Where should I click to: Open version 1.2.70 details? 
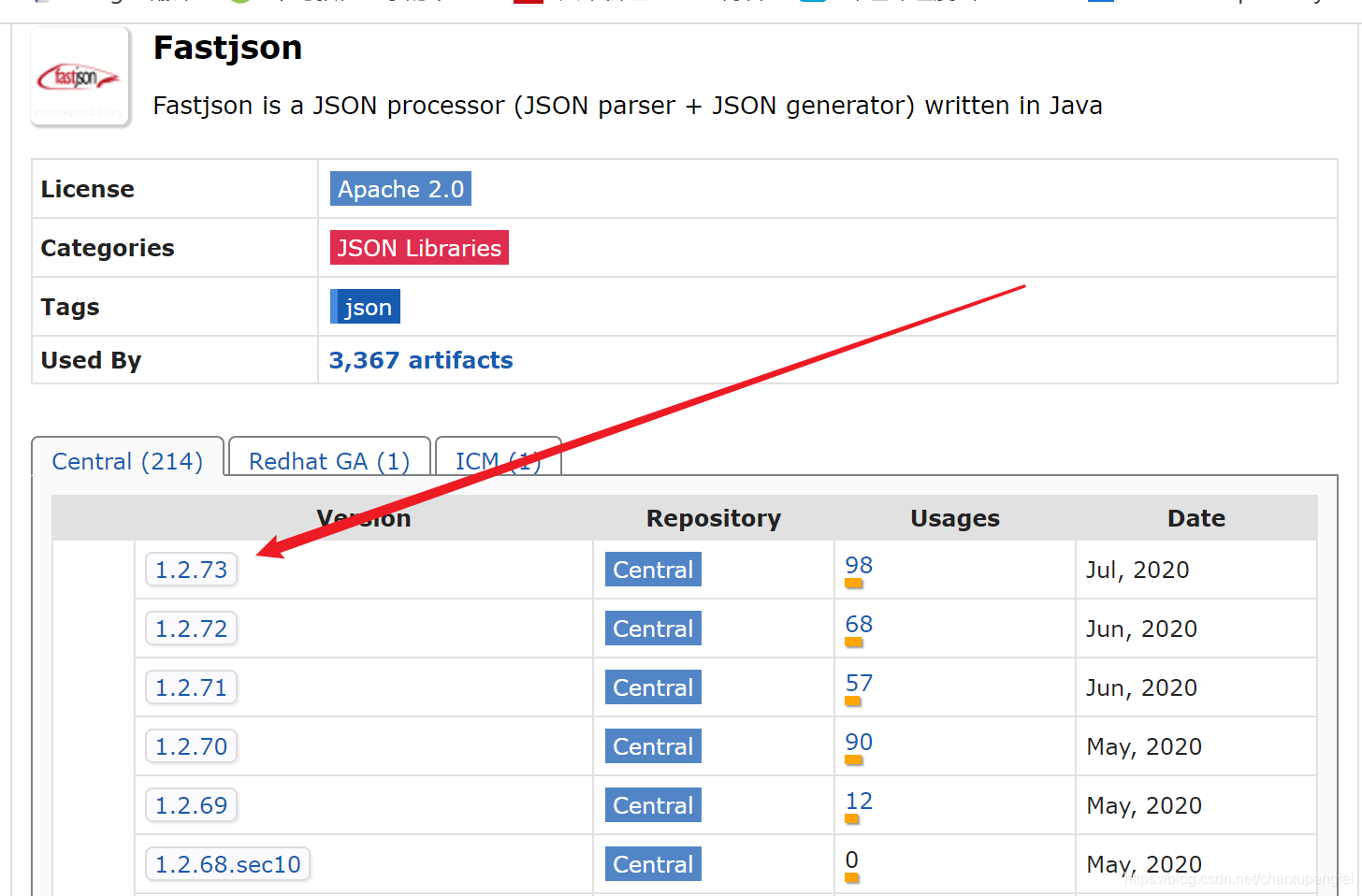(x=191, y=745)
